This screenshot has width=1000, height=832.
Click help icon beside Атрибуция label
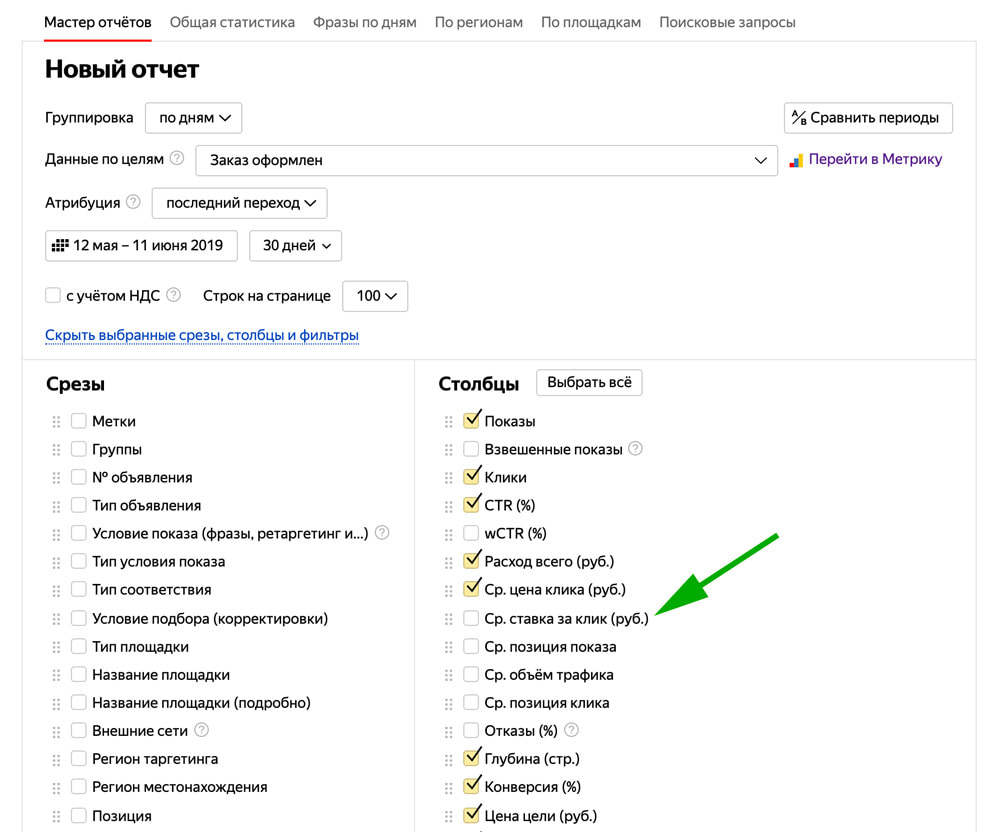tap(133, 202)
